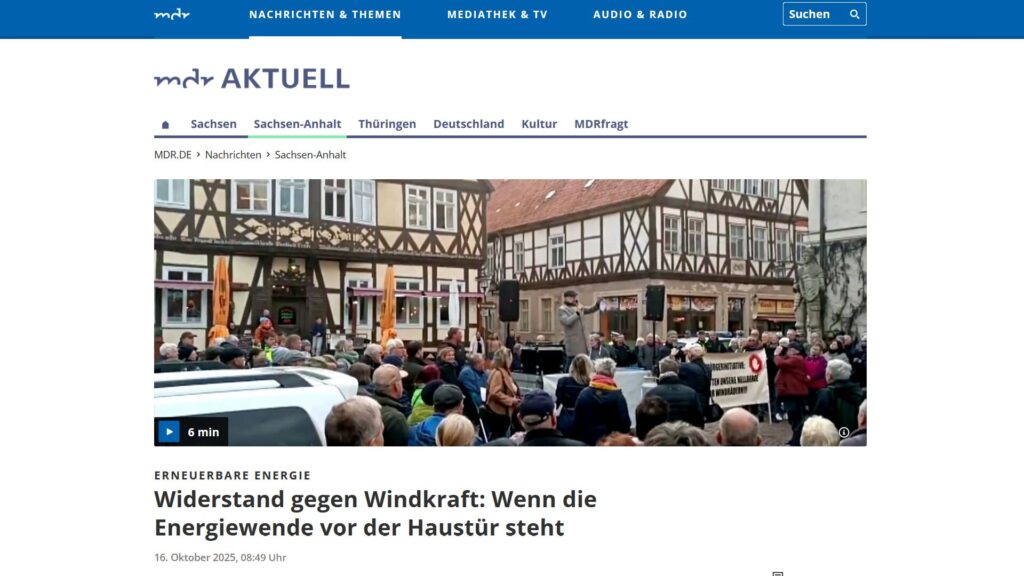
Task: Focus the Suchen search field
Action: (812, 14)
